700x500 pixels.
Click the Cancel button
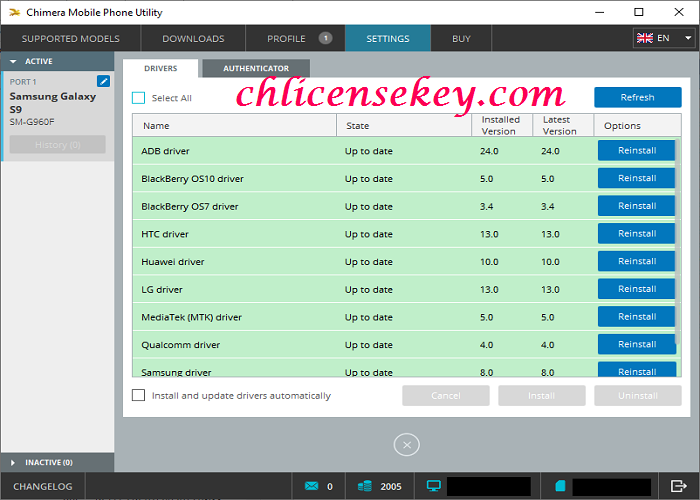click(x=446, y=396)
